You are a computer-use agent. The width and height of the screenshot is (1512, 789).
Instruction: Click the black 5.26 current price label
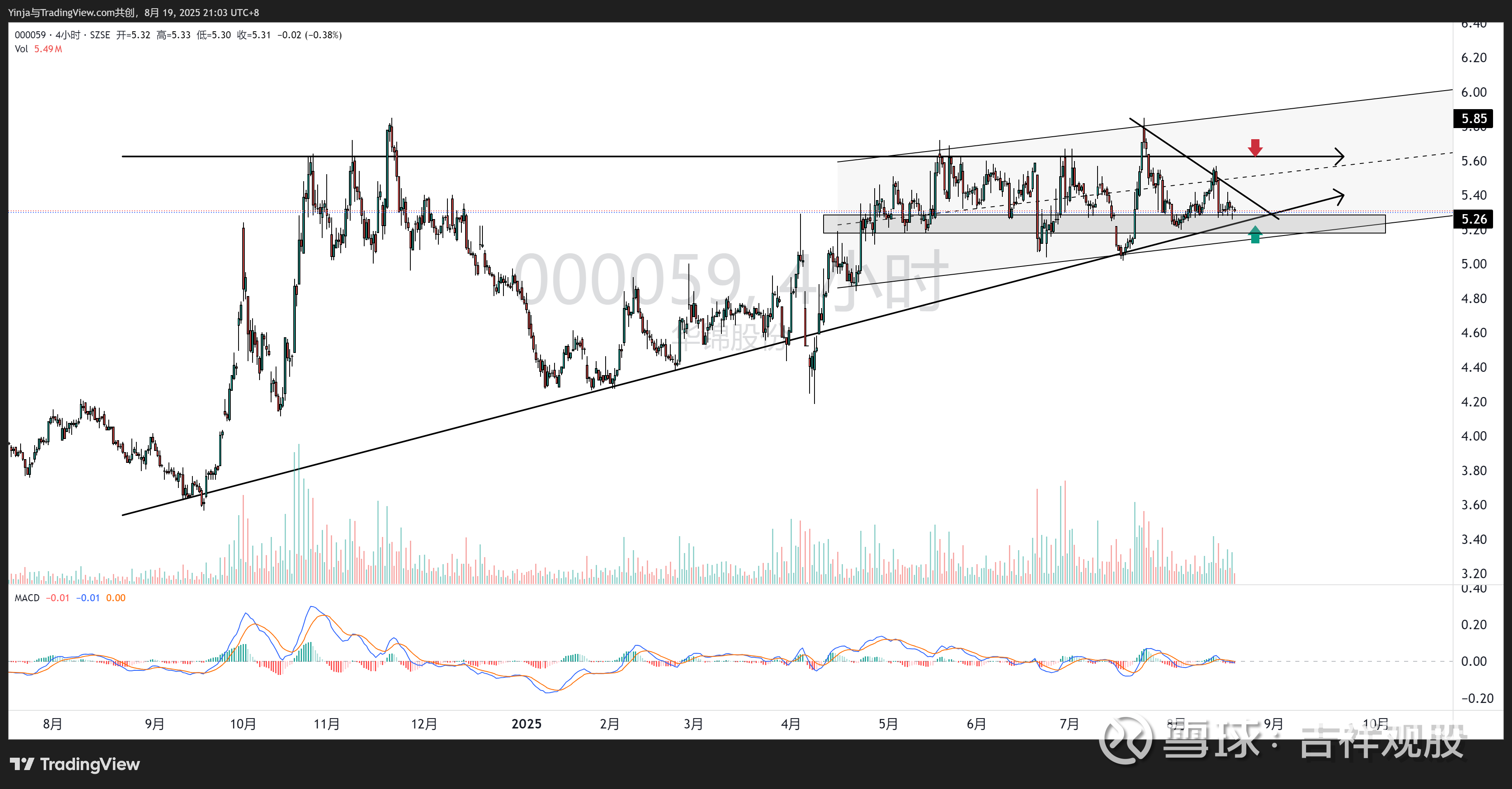pyautogui.click(x=1473, y=219)
